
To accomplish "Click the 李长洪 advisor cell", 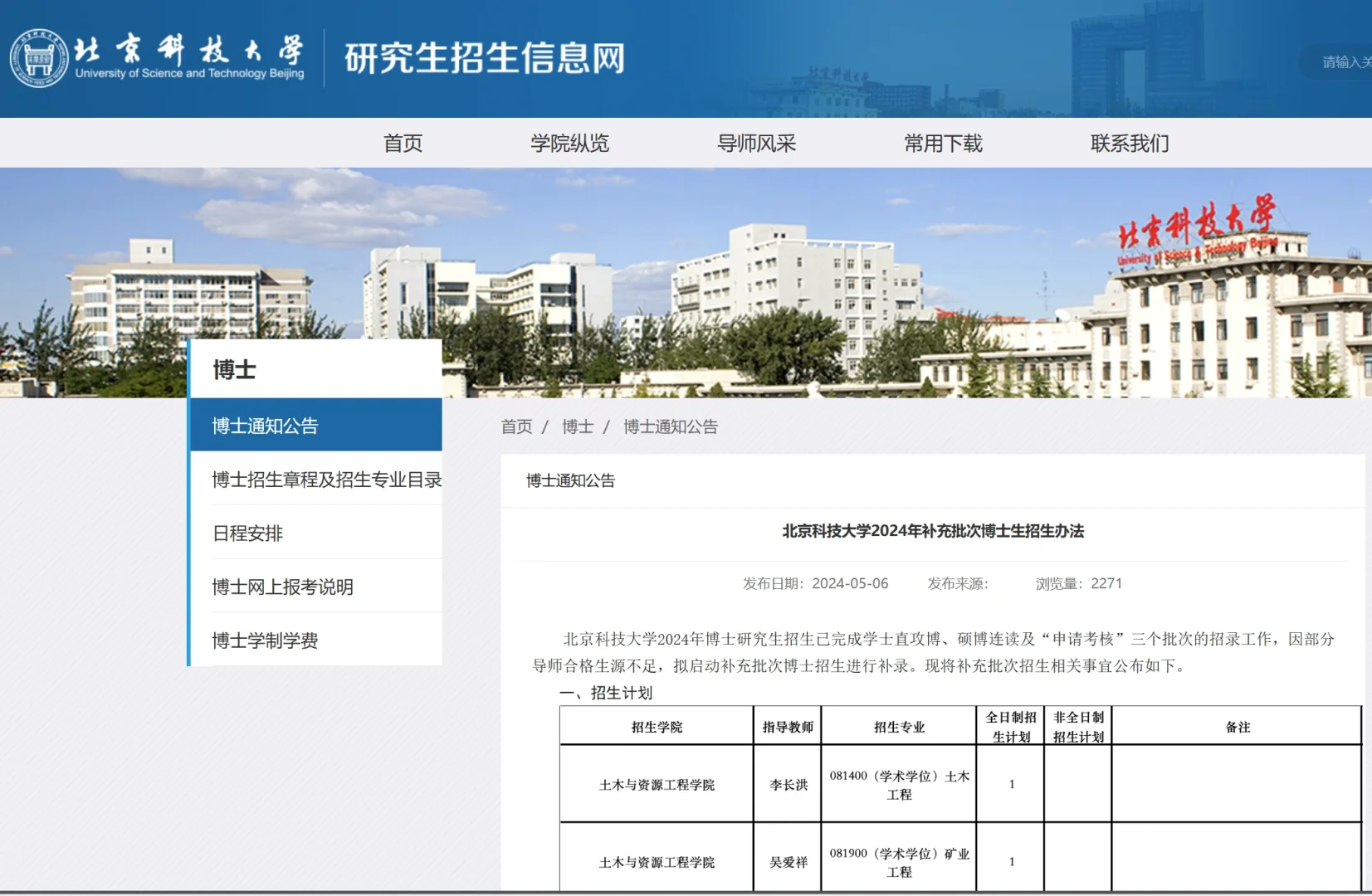I will [x=788, y=784].
